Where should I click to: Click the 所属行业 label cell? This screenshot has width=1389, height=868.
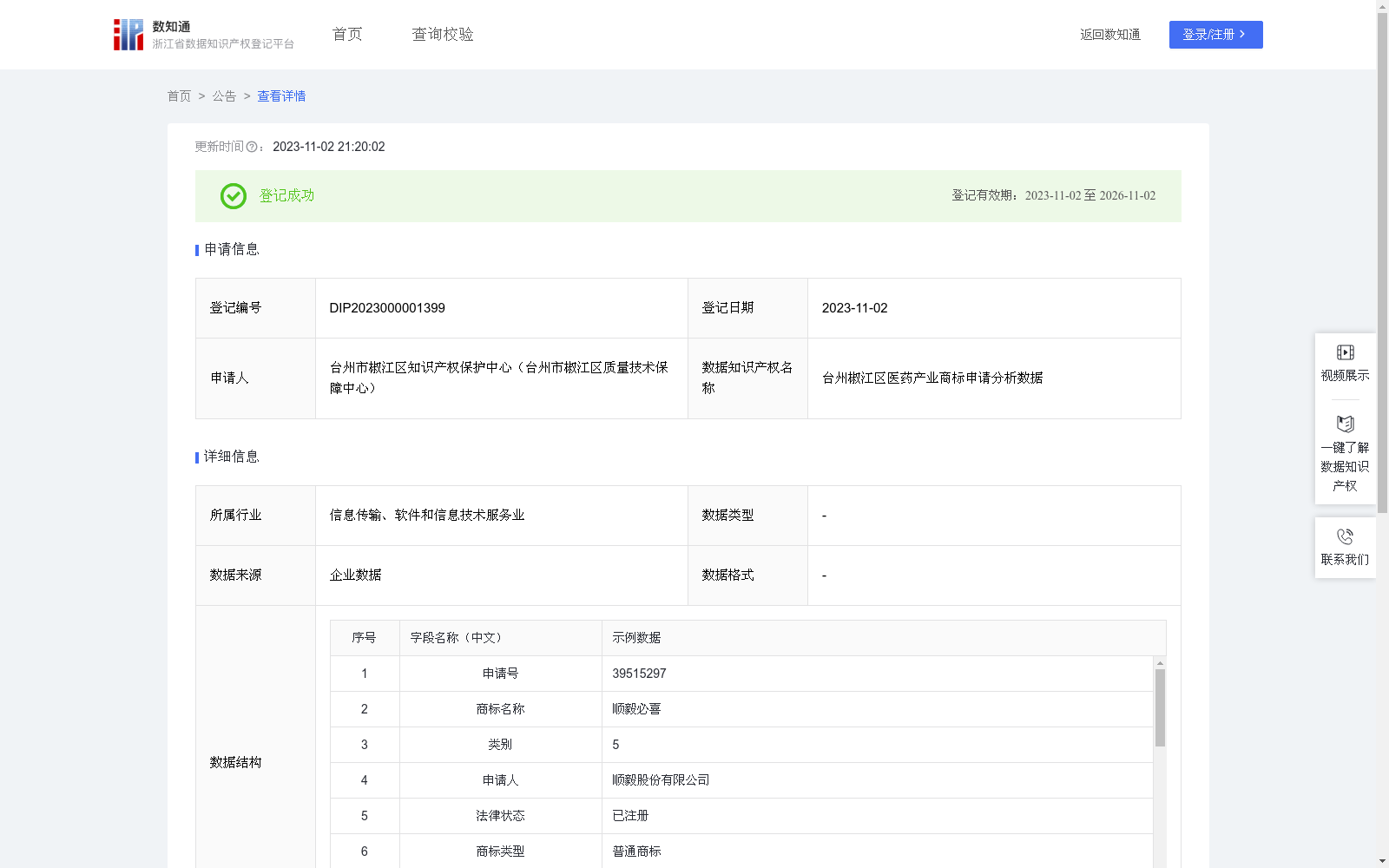click(255, 516)
